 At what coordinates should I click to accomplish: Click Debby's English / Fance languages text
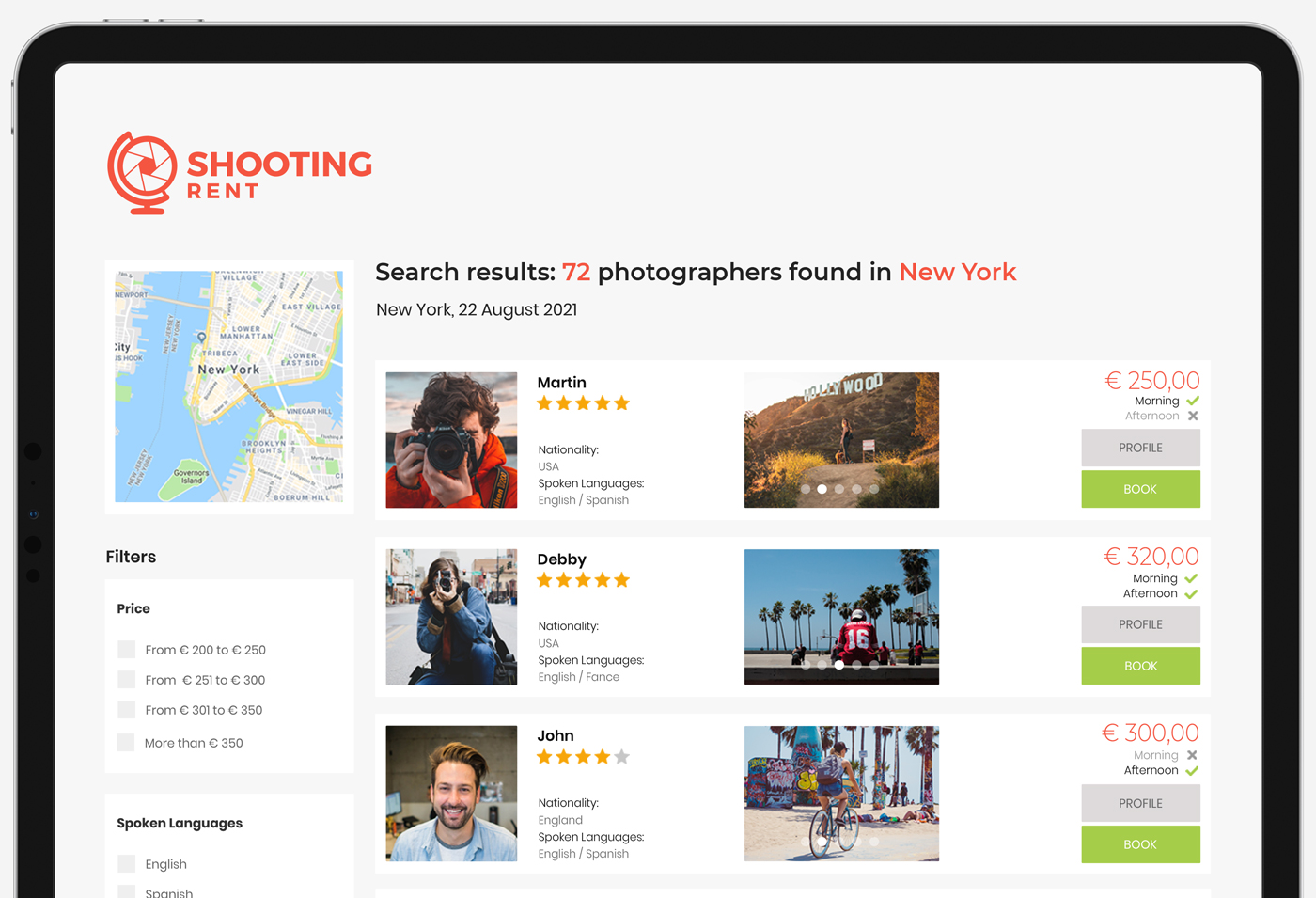click(x=578, y=677)
